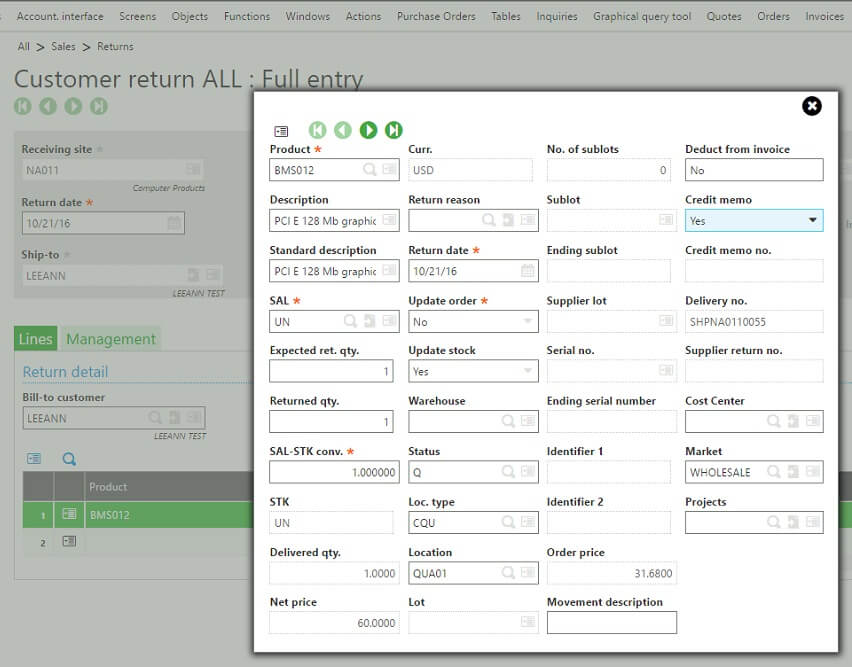
Task: Jump to last record in dialog
Action: click(x=394, y=130)
